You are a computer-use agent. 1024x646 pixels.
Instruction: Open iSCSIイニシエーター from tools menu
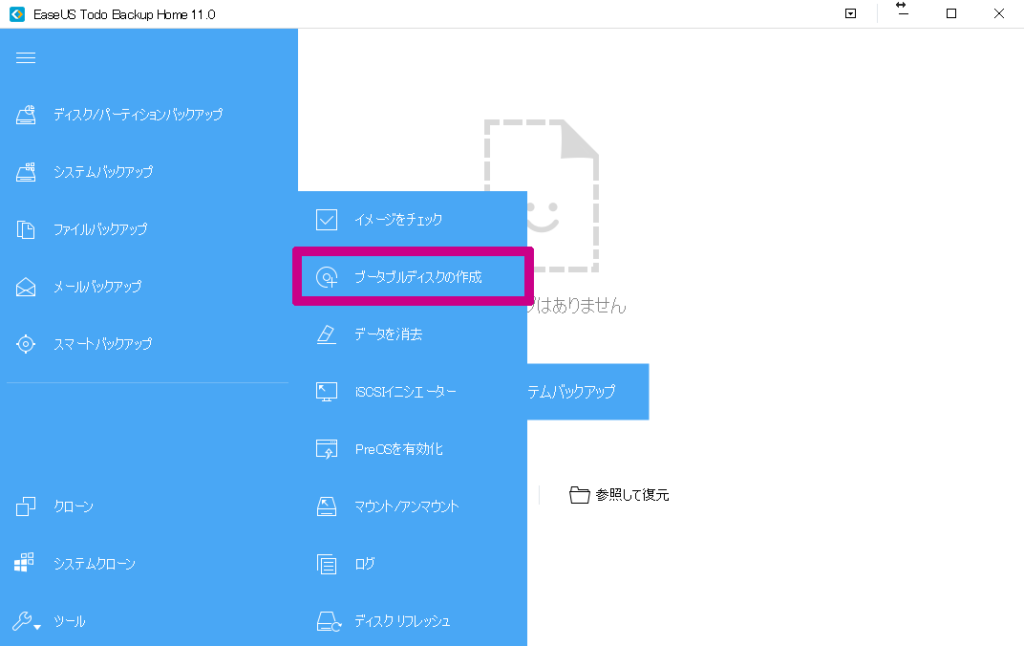click(405, 392)
